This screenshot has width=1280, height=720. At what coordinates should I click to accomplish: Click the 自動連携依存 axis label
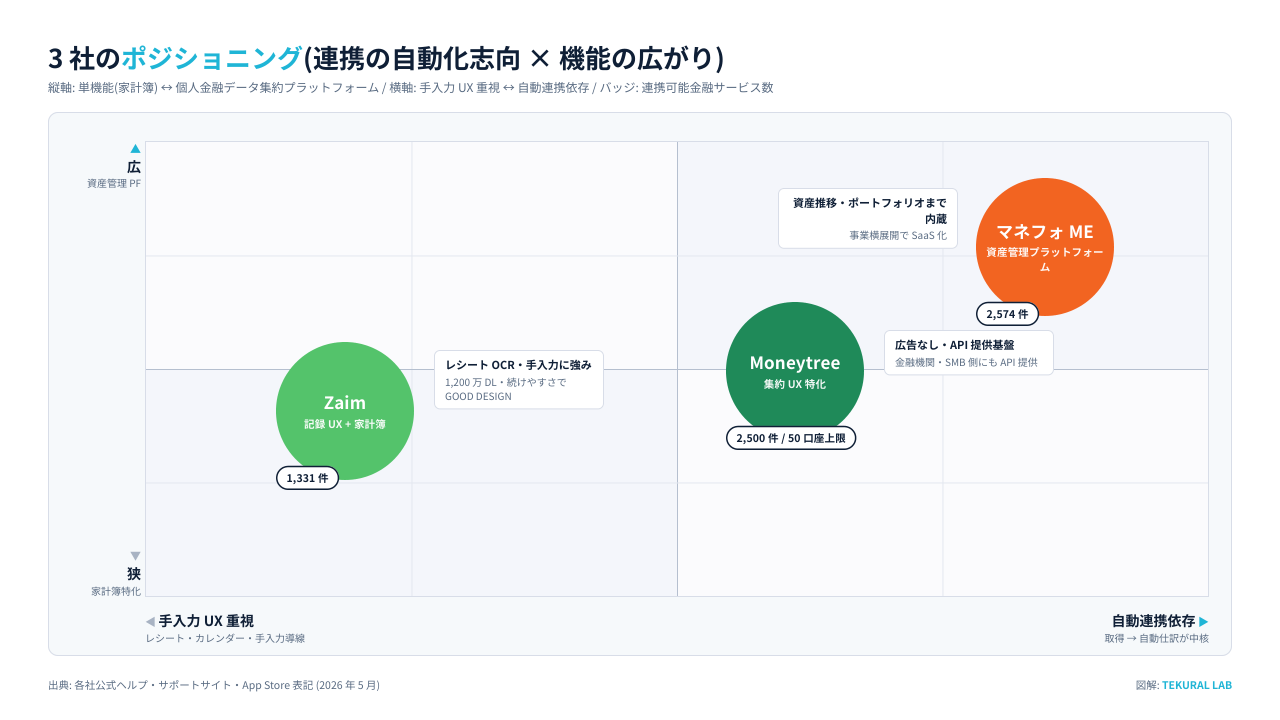tap(1153, 621)
